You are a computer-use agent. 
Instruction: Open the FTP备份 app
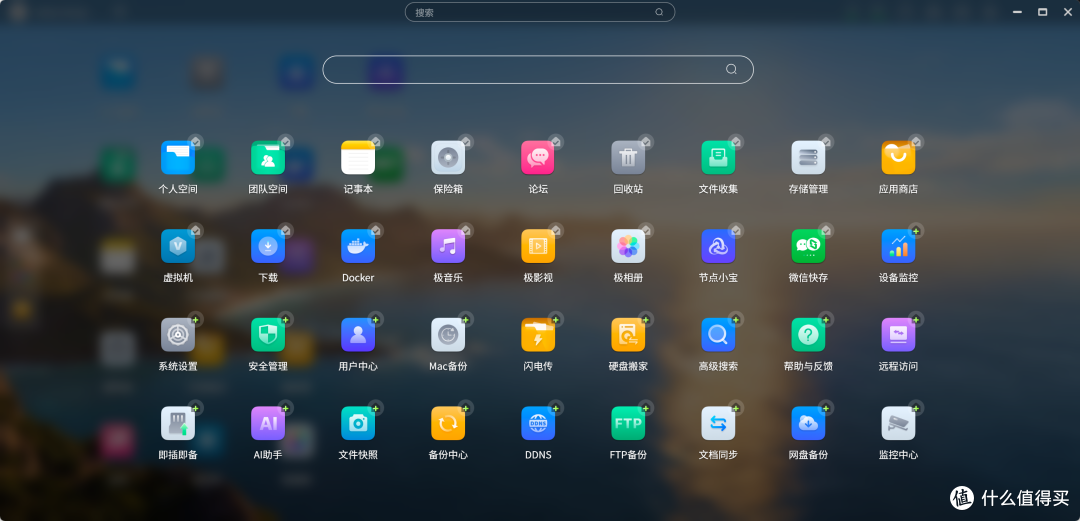click(628, 423)
